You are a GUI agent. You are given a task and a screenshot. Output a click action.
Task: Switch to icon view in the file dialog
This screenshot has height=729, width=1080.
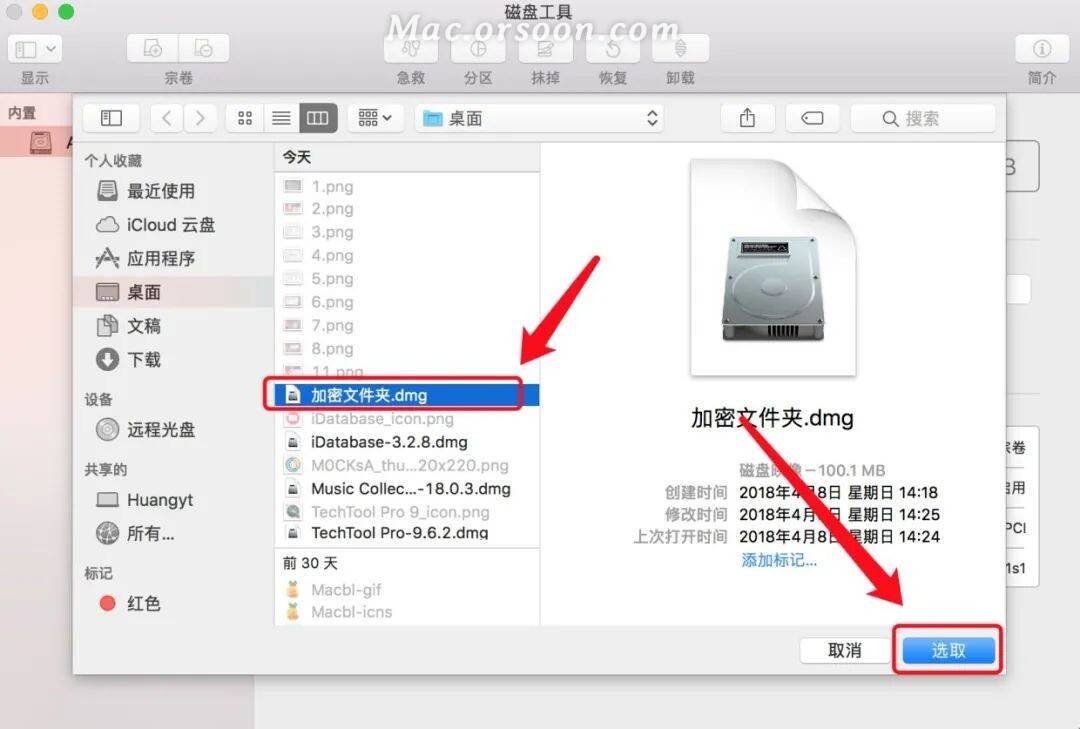tap(244, 117)
